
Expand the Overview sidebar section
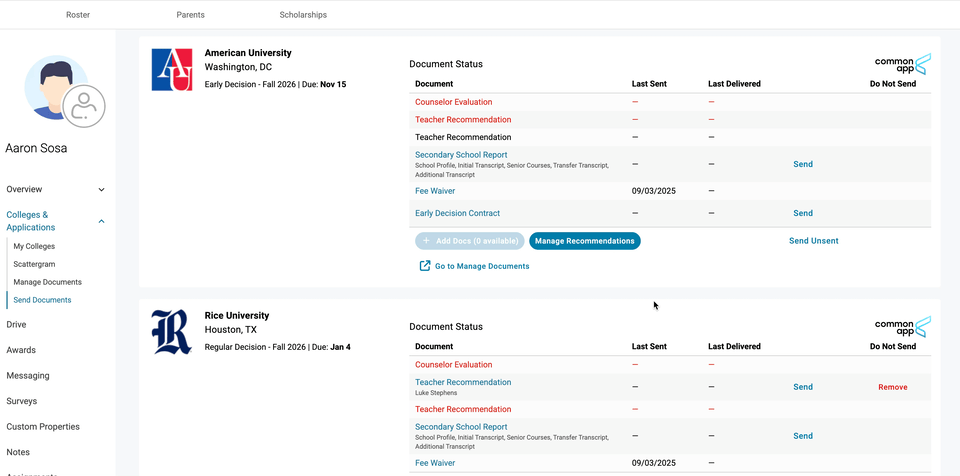(x=101, y=189)
